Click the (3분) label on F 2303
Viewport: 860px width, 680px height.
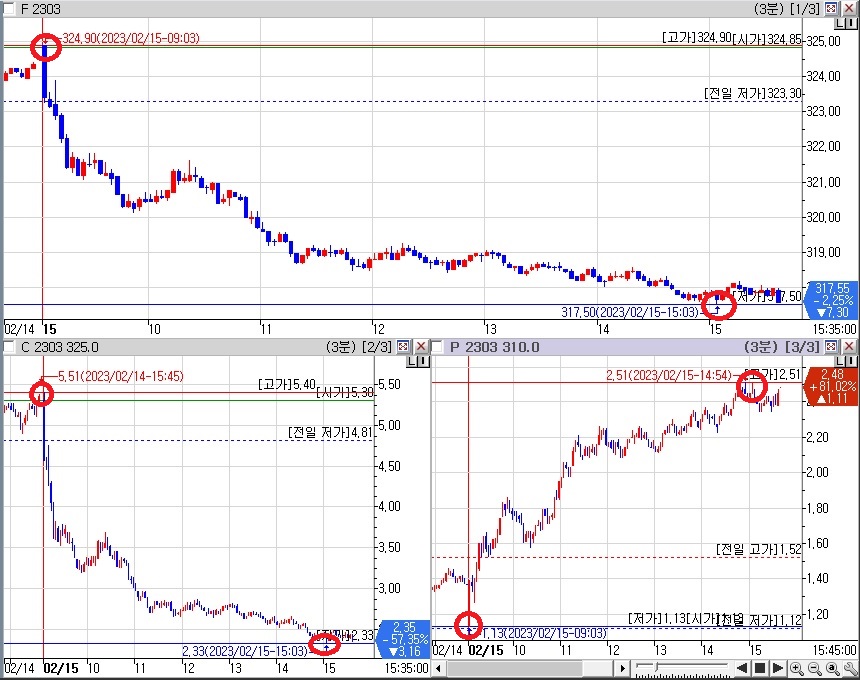(x=769, y=9)
